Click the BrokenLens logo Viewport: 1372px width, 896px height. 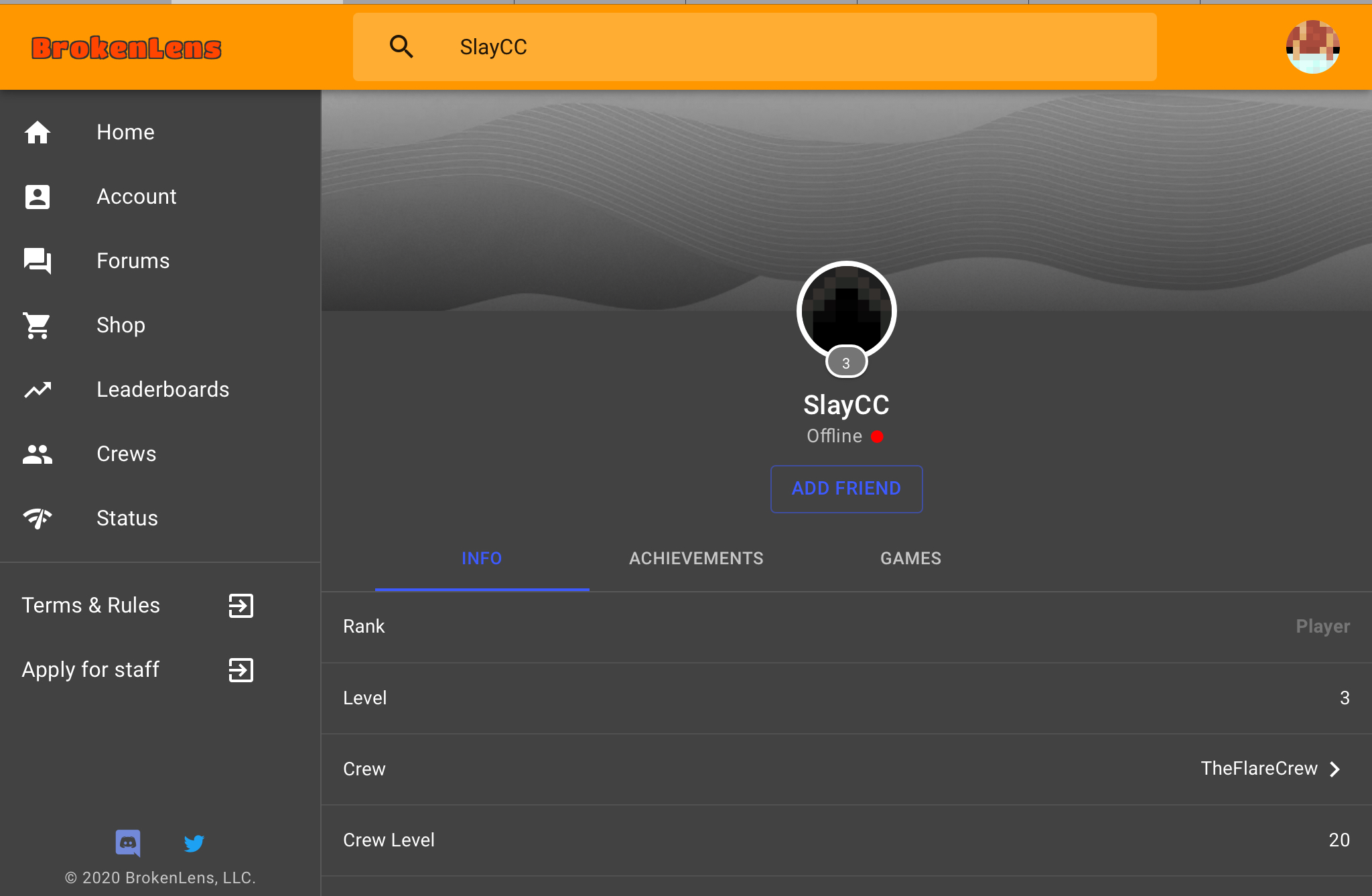point(127,48)
